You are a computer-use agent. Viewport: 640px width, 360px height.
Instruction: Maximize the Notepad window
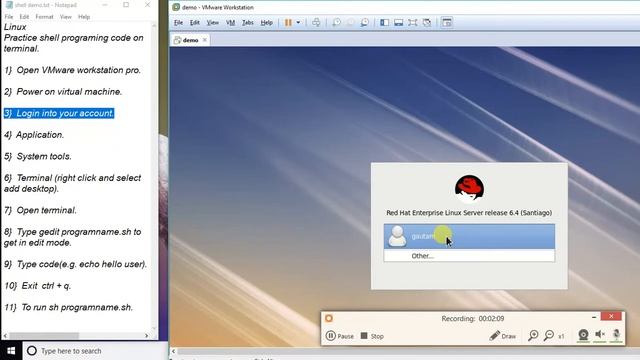pyautogui.click(x=126, y=5)
